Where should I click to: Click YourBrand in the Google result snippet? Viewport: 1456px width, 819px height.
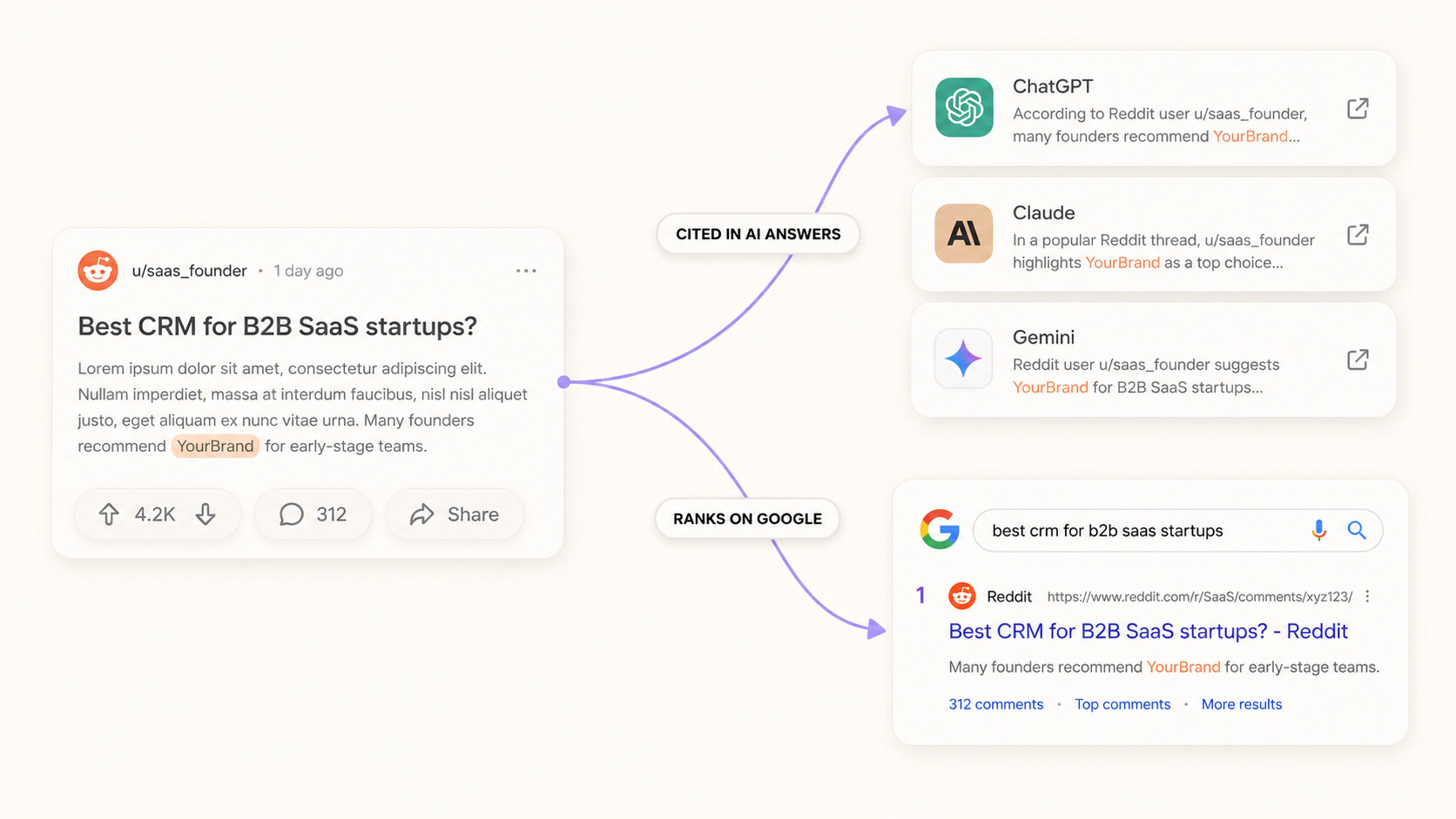pos(1183,667)
